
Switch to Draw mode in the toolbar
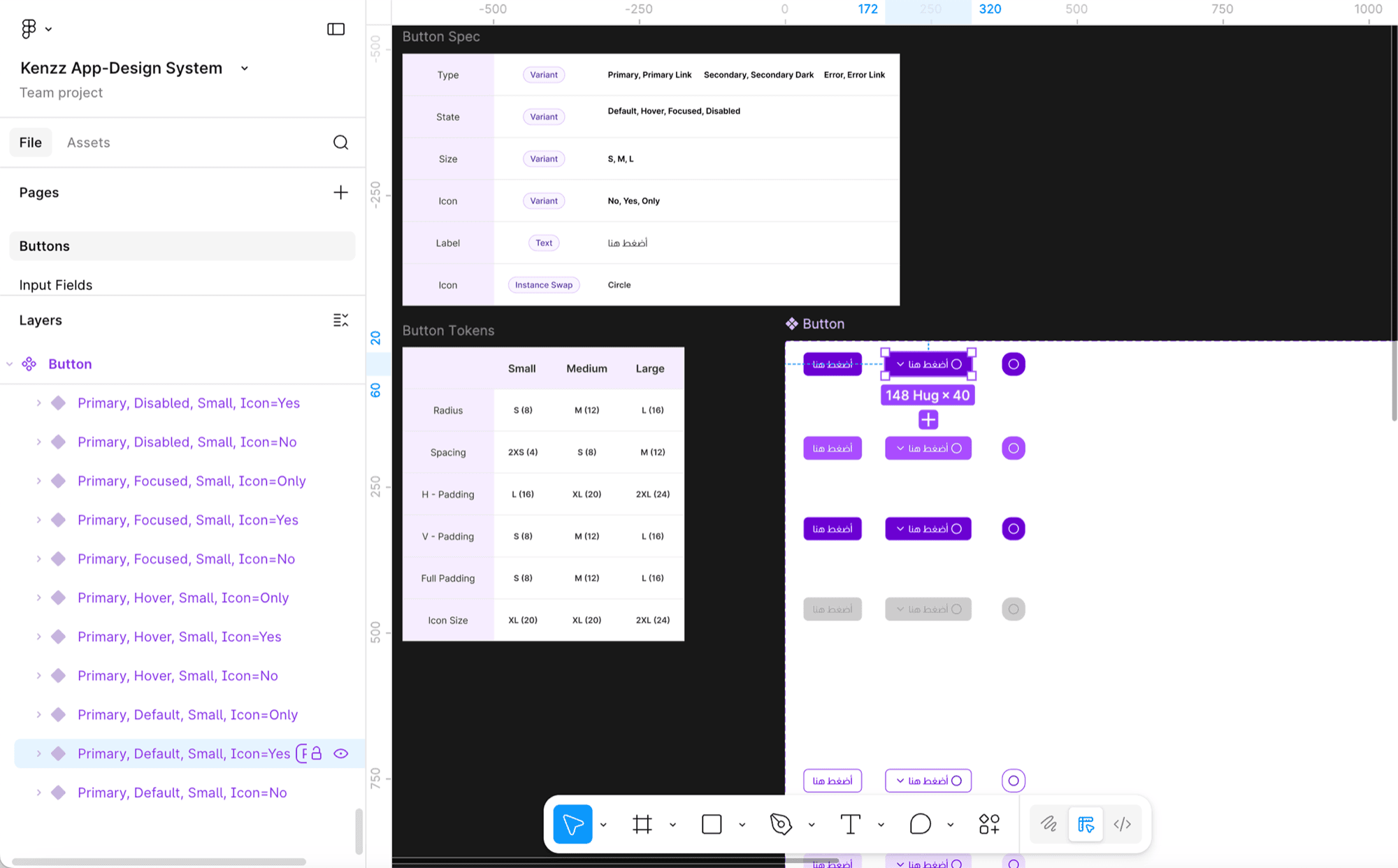click(1048, 825)
